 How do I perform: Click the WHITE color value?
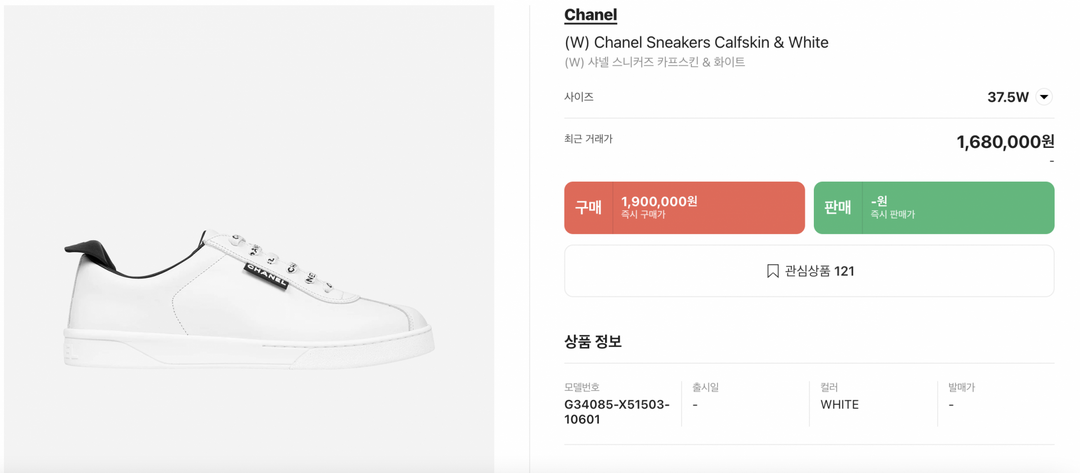839,405
